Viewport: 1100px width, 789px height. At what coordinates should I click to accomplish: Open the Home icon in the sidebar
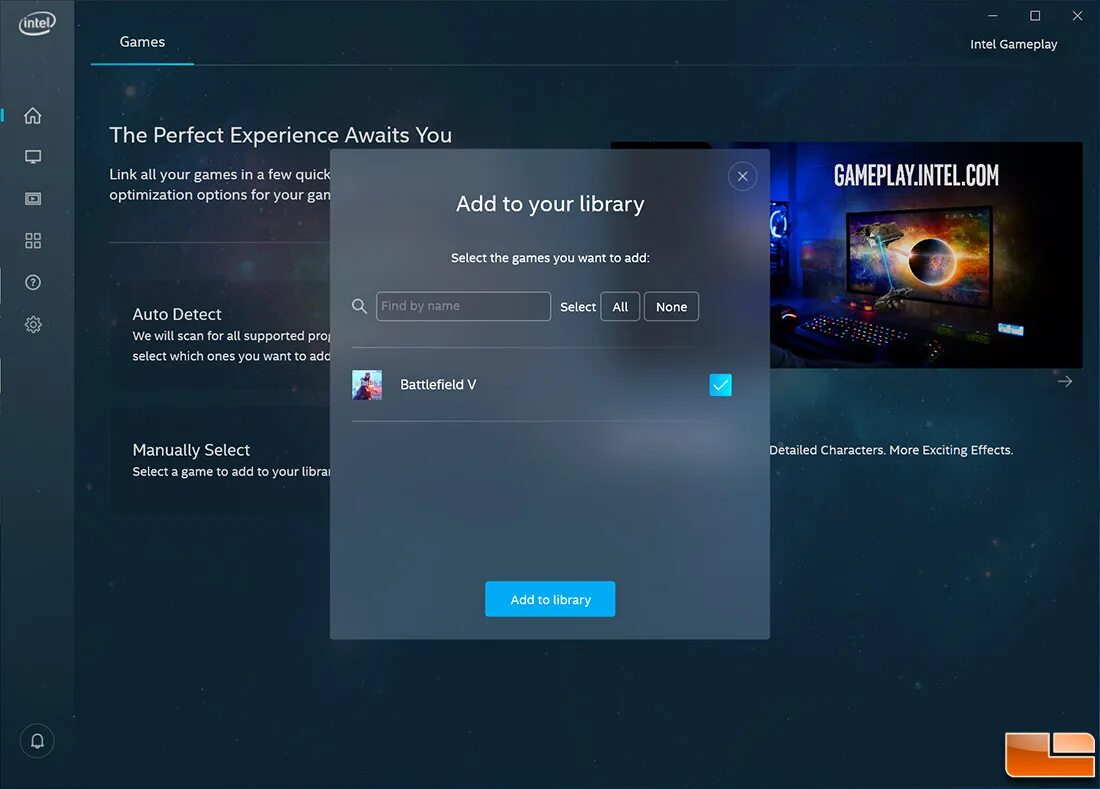[33, 115]
